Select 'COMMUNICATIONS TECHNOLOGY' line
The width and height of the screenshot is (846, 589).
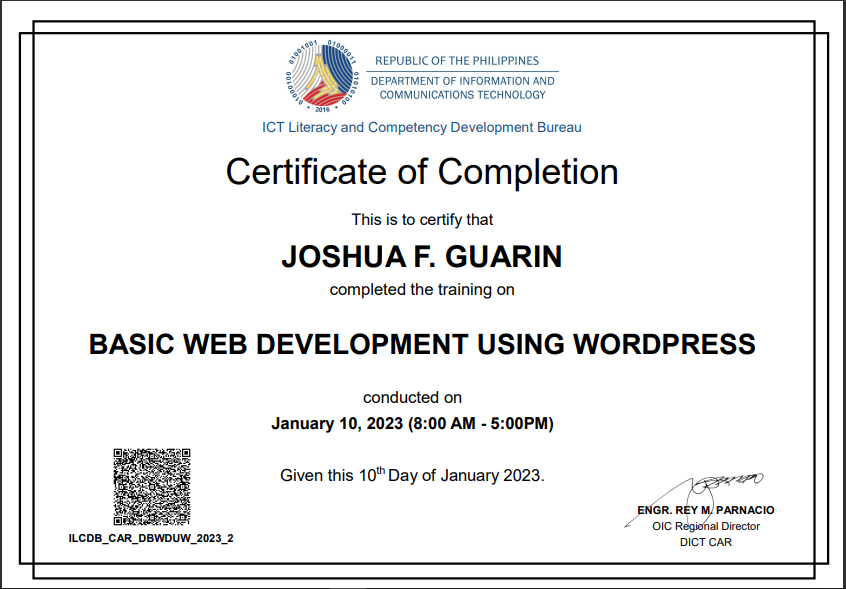[x=462, y=95]
